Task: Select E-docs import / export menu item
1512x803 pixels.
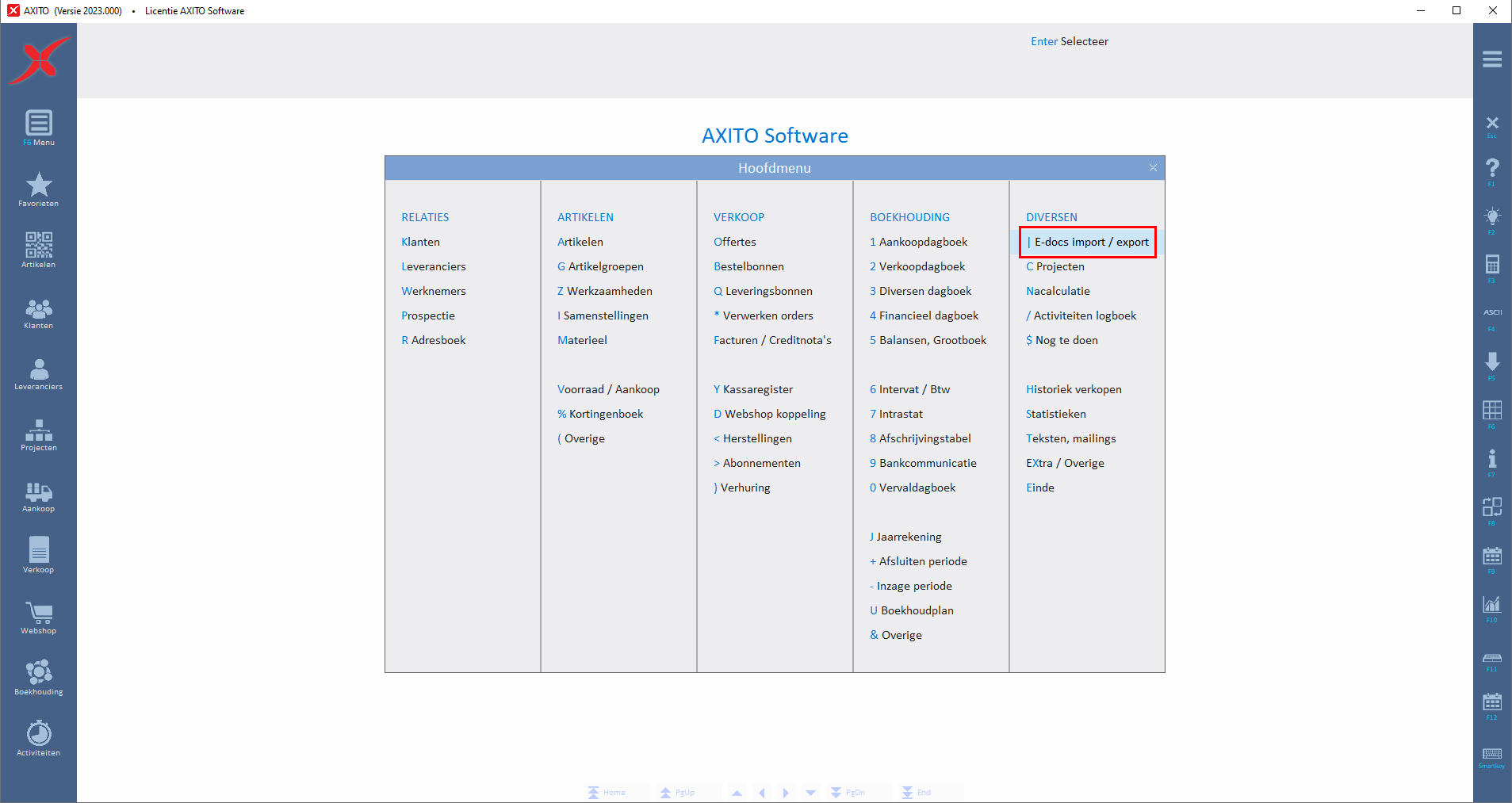Action: tap(1087, 242)
